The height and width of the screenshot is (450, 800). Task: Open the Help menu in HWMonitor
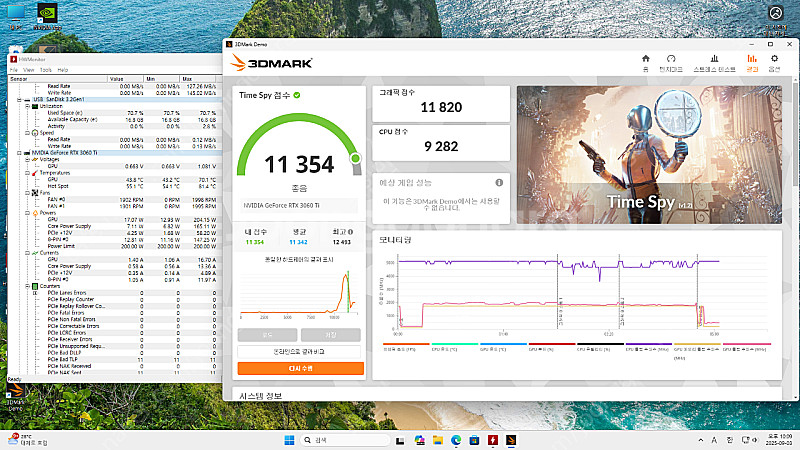pyautogui.click(x=63, y=70)
